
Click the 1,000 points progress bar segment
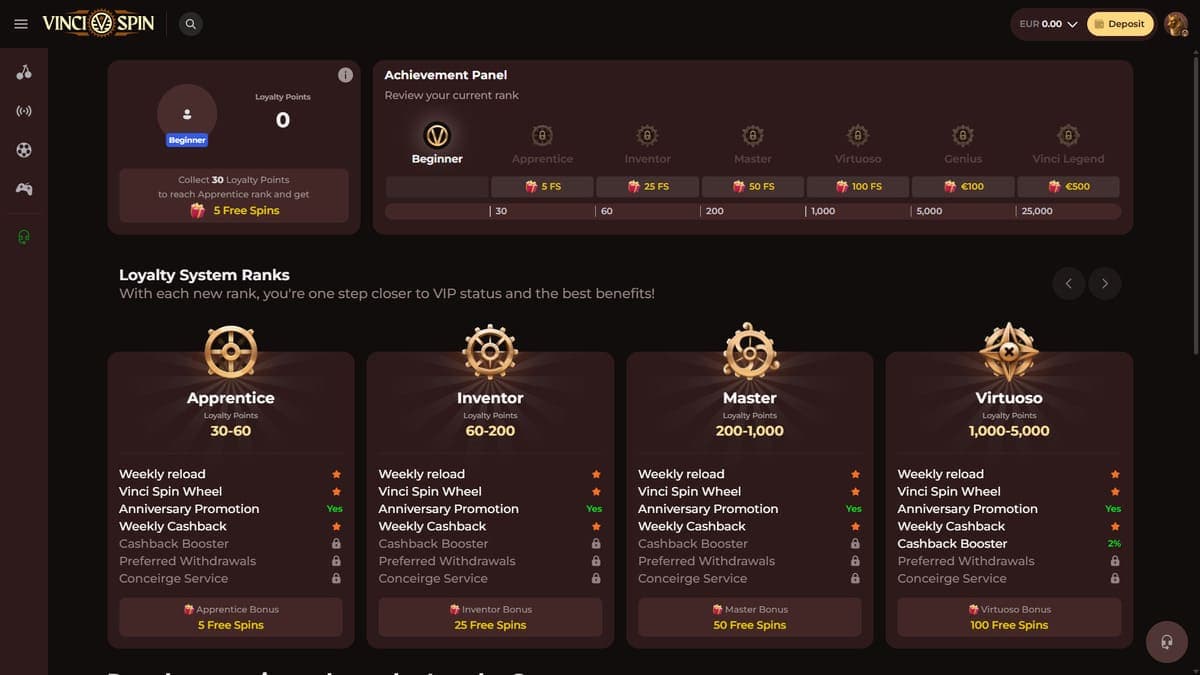point(858,211)
